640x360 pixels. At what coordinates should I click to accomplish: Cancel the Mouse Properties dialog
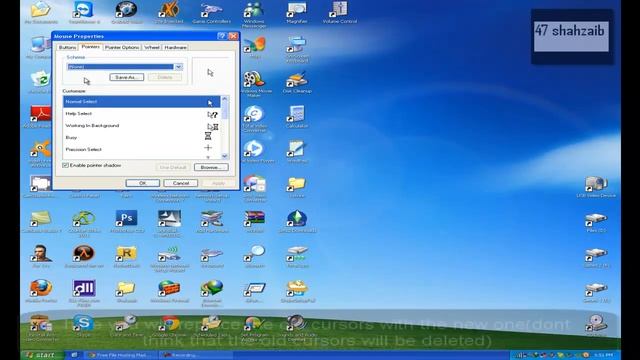pyautogui.click(x=180, y=183)
